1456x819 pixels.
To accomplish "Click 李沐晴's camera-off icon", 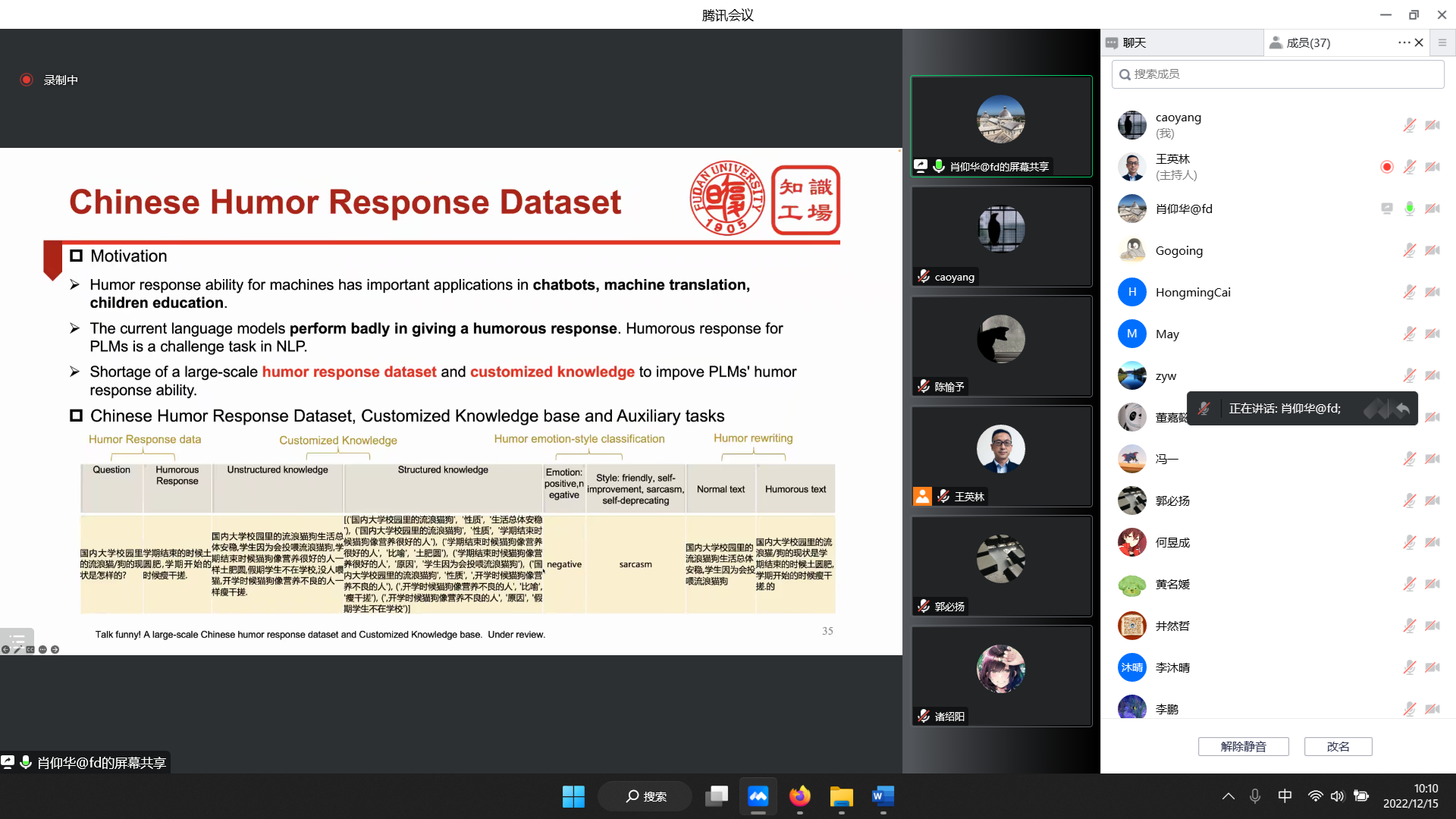I will [x=1432, y=667].
